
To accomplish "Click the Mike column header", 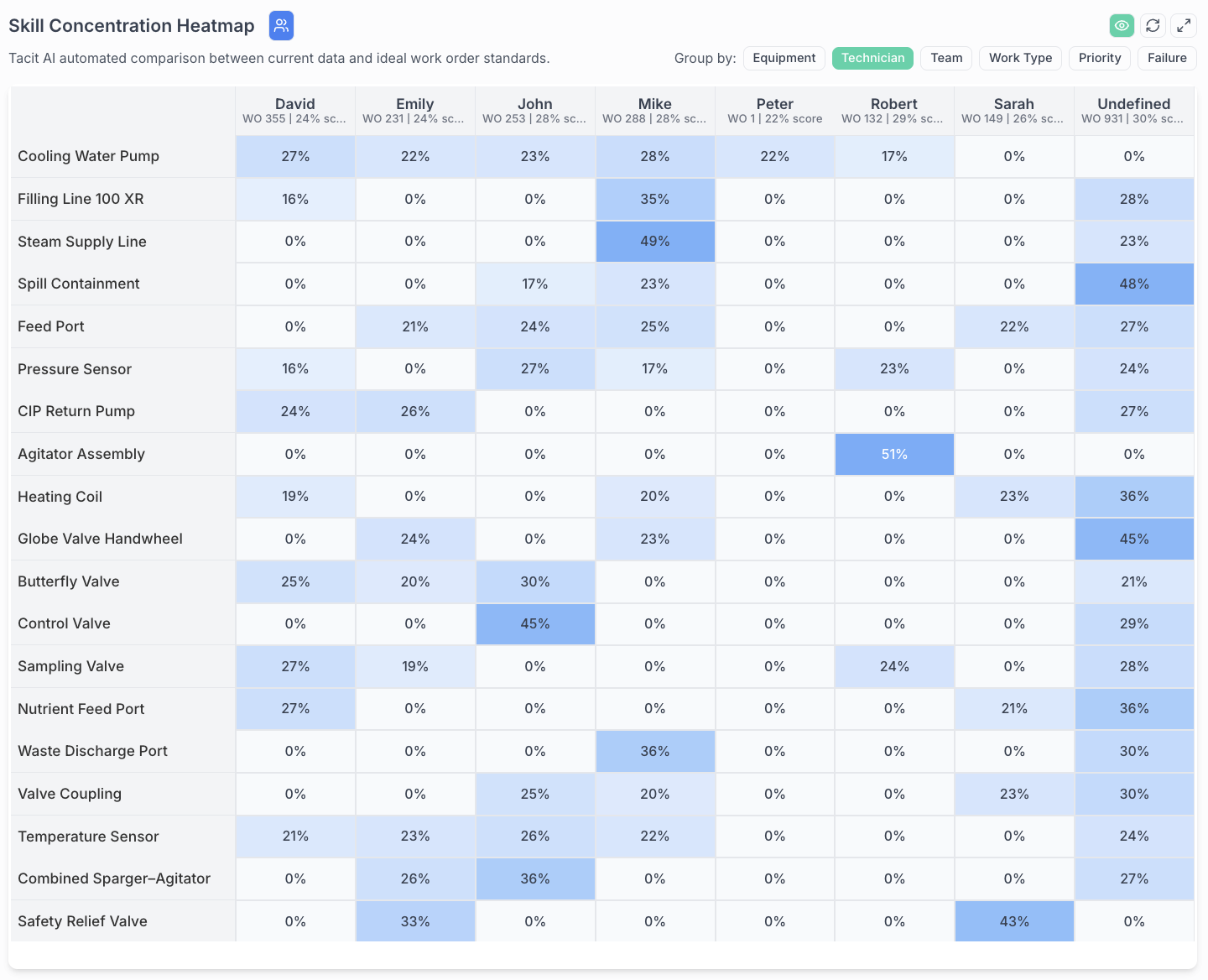I will pos(654,110).
